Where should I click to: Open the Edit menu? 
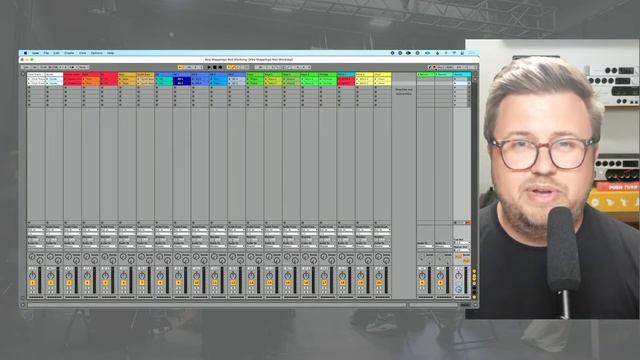pos(56,53)
